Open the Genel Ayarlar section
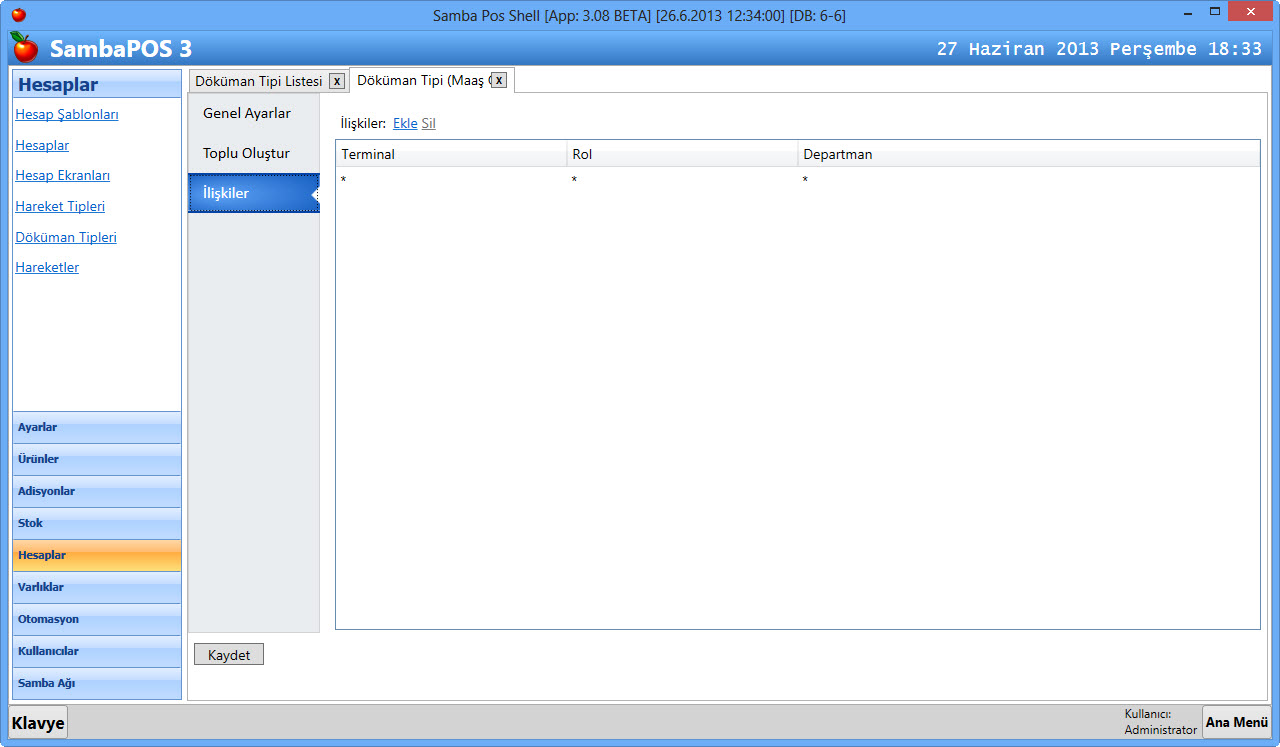 tap(247, 113)
